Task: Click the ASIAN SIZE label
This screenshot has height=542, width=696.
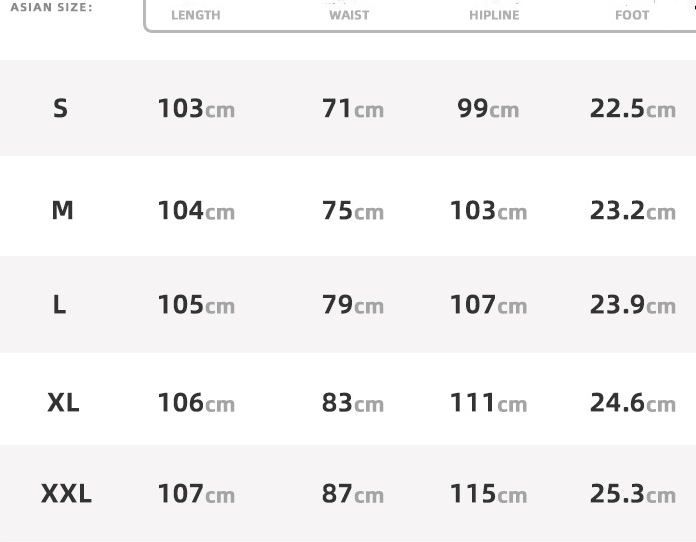Action: [x=51, y=7]
